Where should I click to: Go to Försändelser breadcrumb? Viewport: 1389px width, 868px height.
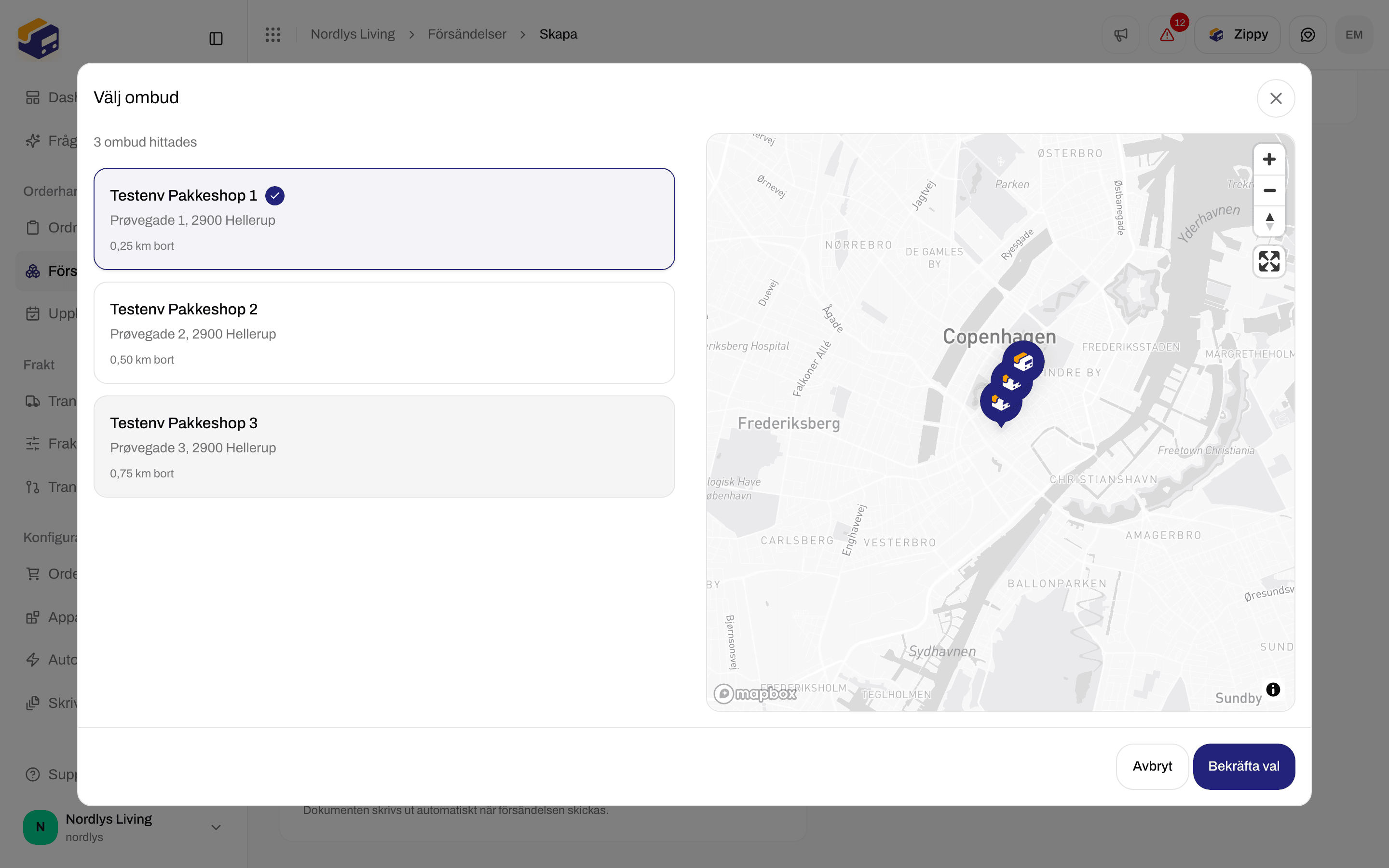point(467,34)
